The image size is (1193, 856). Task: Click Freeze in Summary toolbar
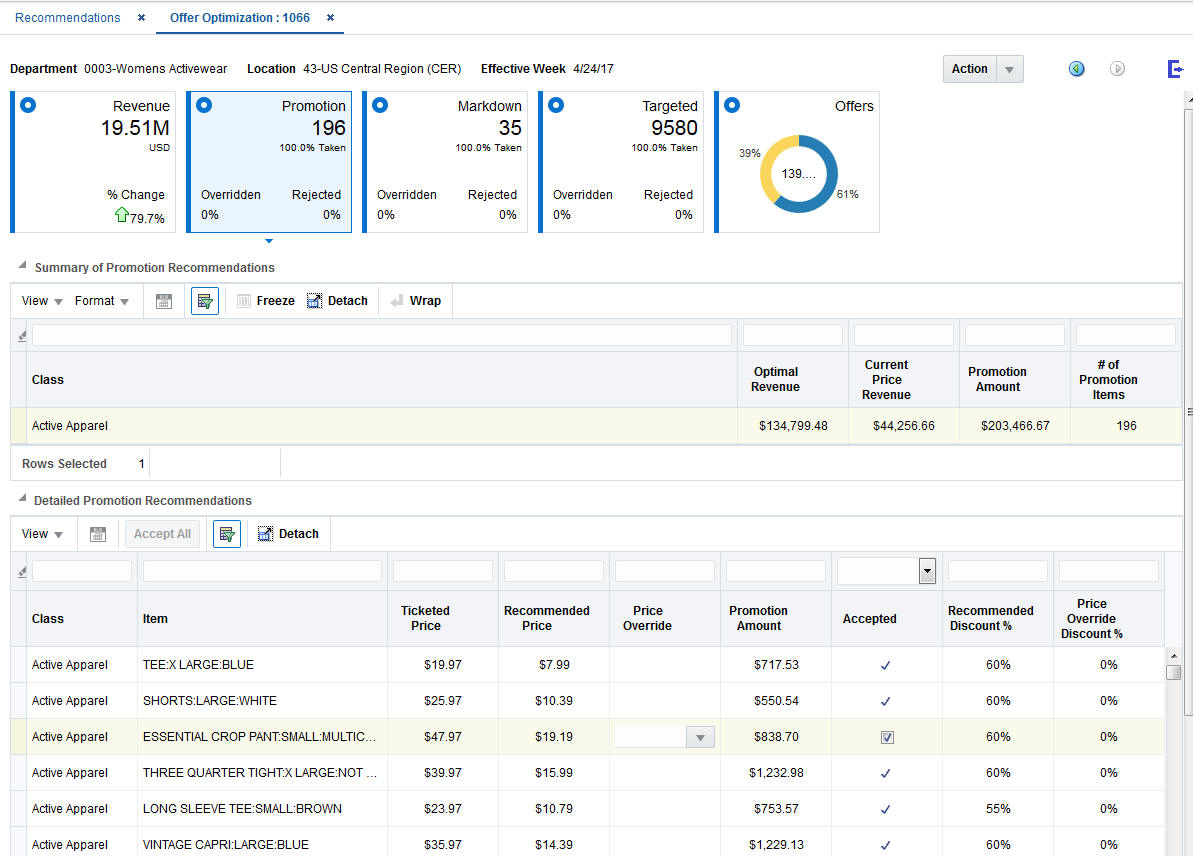tap(266, 301)
